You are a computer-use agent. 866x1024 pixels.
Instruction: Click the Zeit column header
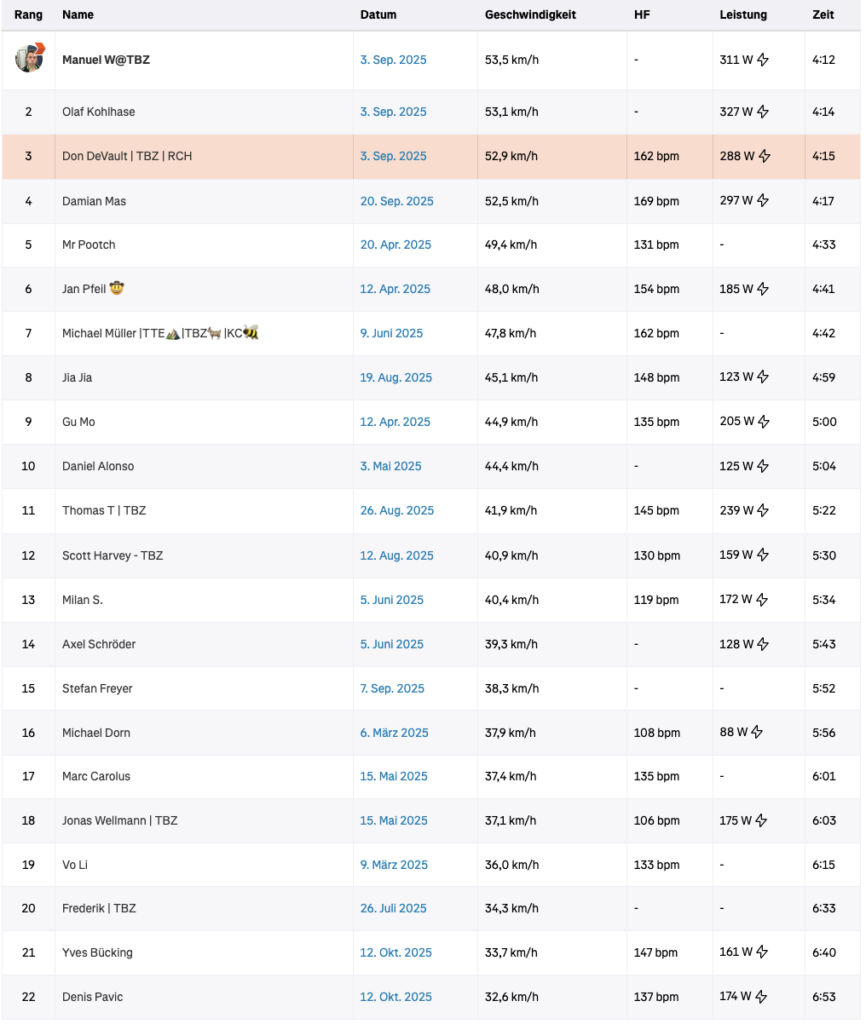[x=823, y=15]
